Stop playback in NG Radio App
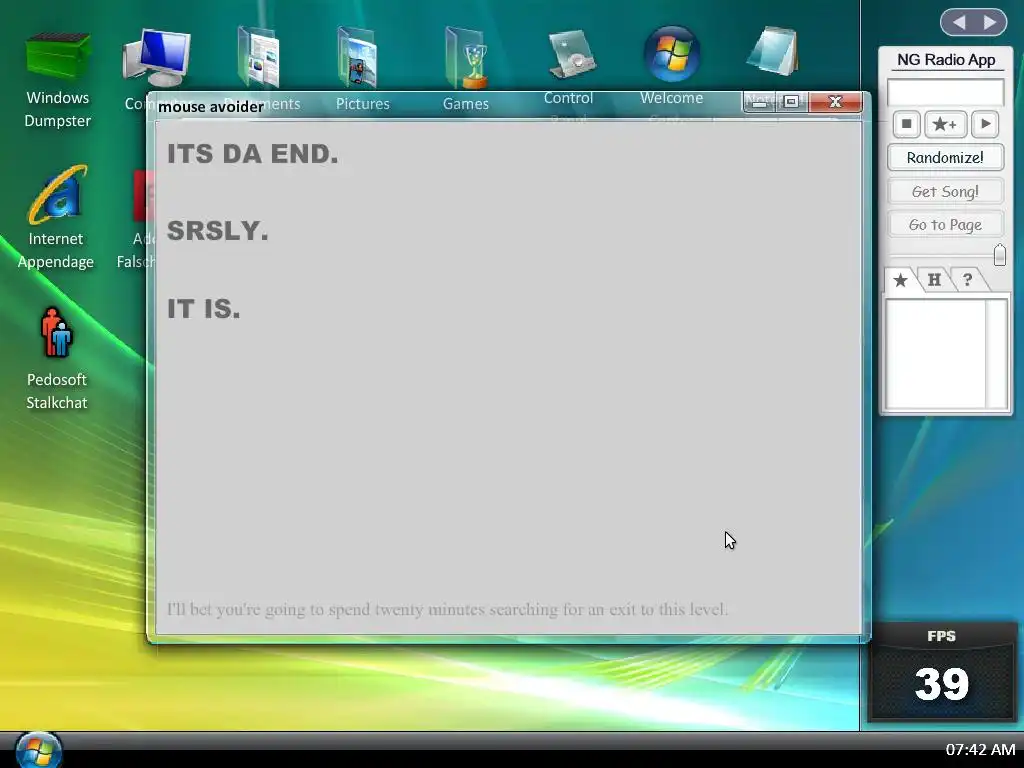1024x768 pixels. [x=906, y=124]
